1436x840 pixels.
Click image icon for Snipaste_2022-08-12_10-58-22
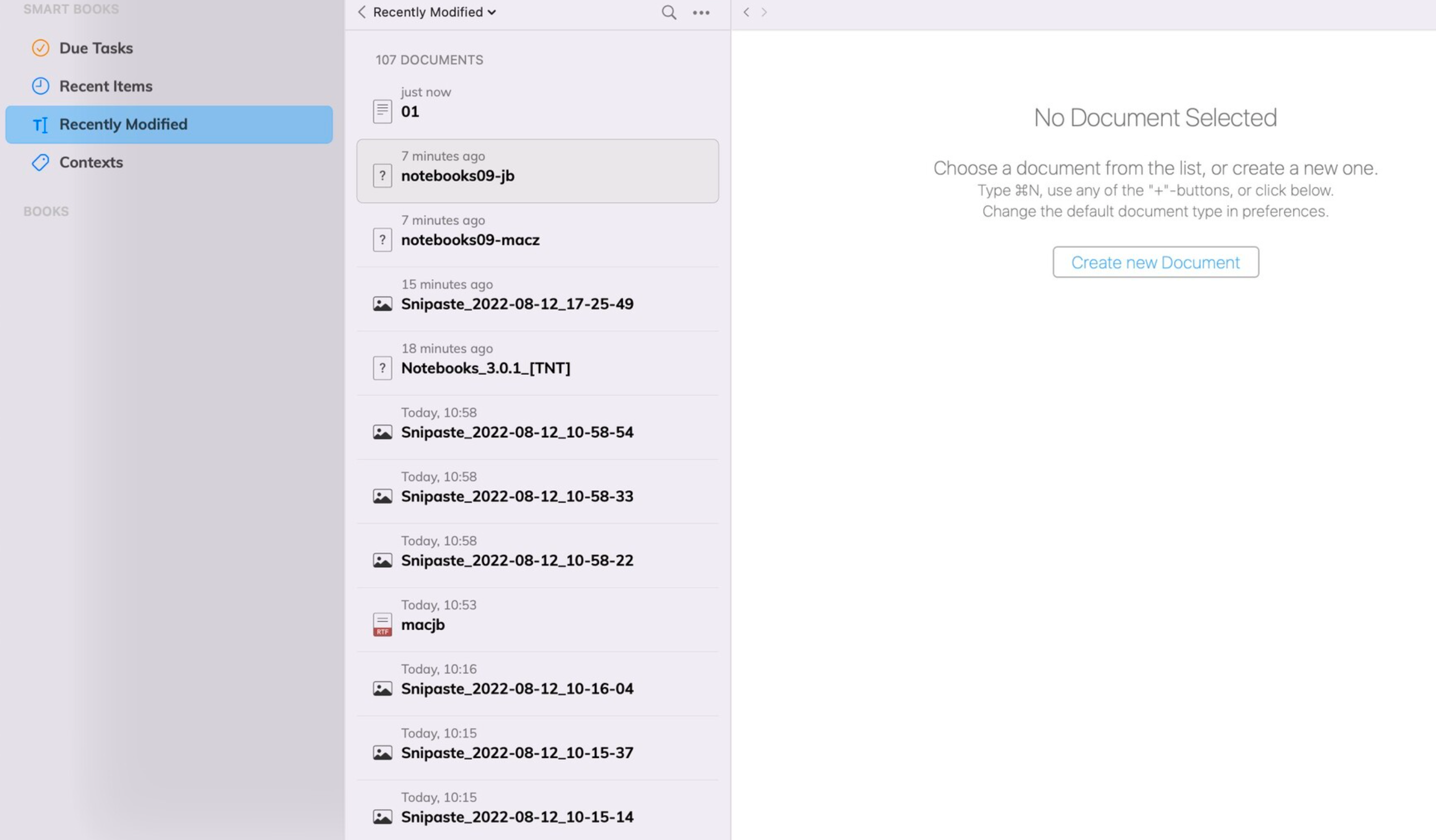tap(383, 560)
